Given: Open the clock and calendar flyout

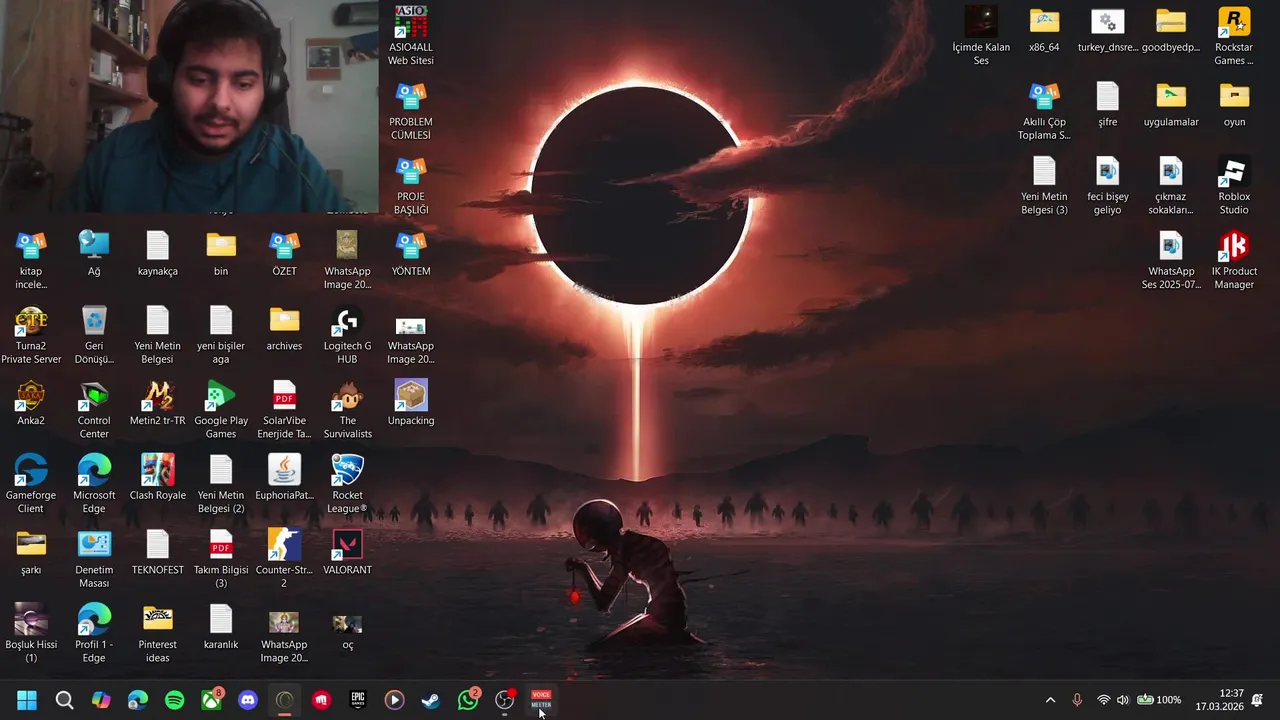Looking at the screenshot, I should click(x=1219, y=700).
